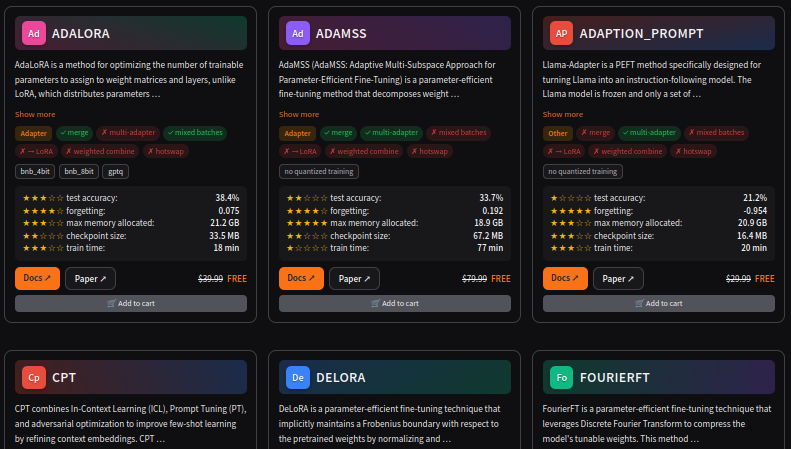The width and height of the screenshot is (791, 449).
Task: Add ADAMSS to cart
Action: coord(394,303)
